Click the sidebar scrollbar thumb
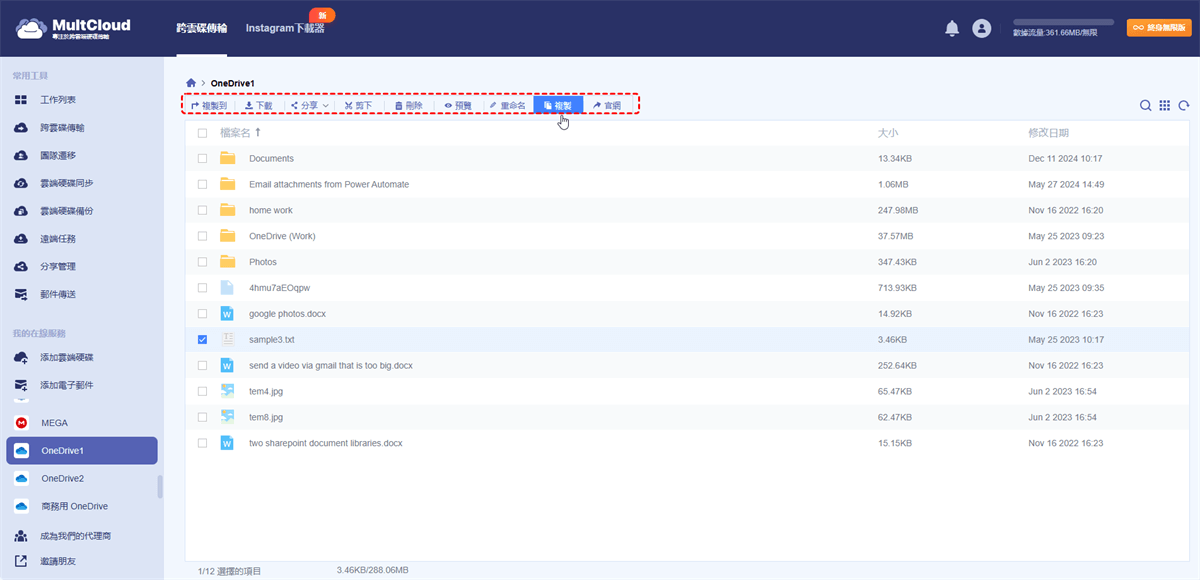 click(x=160, y=486)
